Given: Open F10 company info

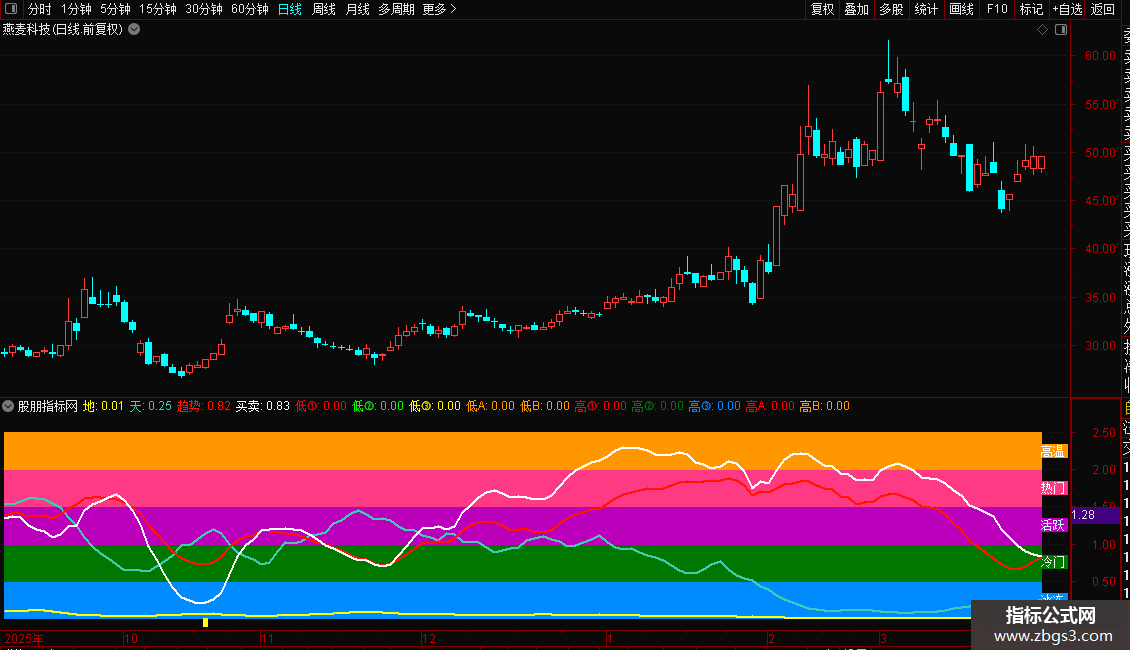Looking at the screenshot, I should [997, 9].
